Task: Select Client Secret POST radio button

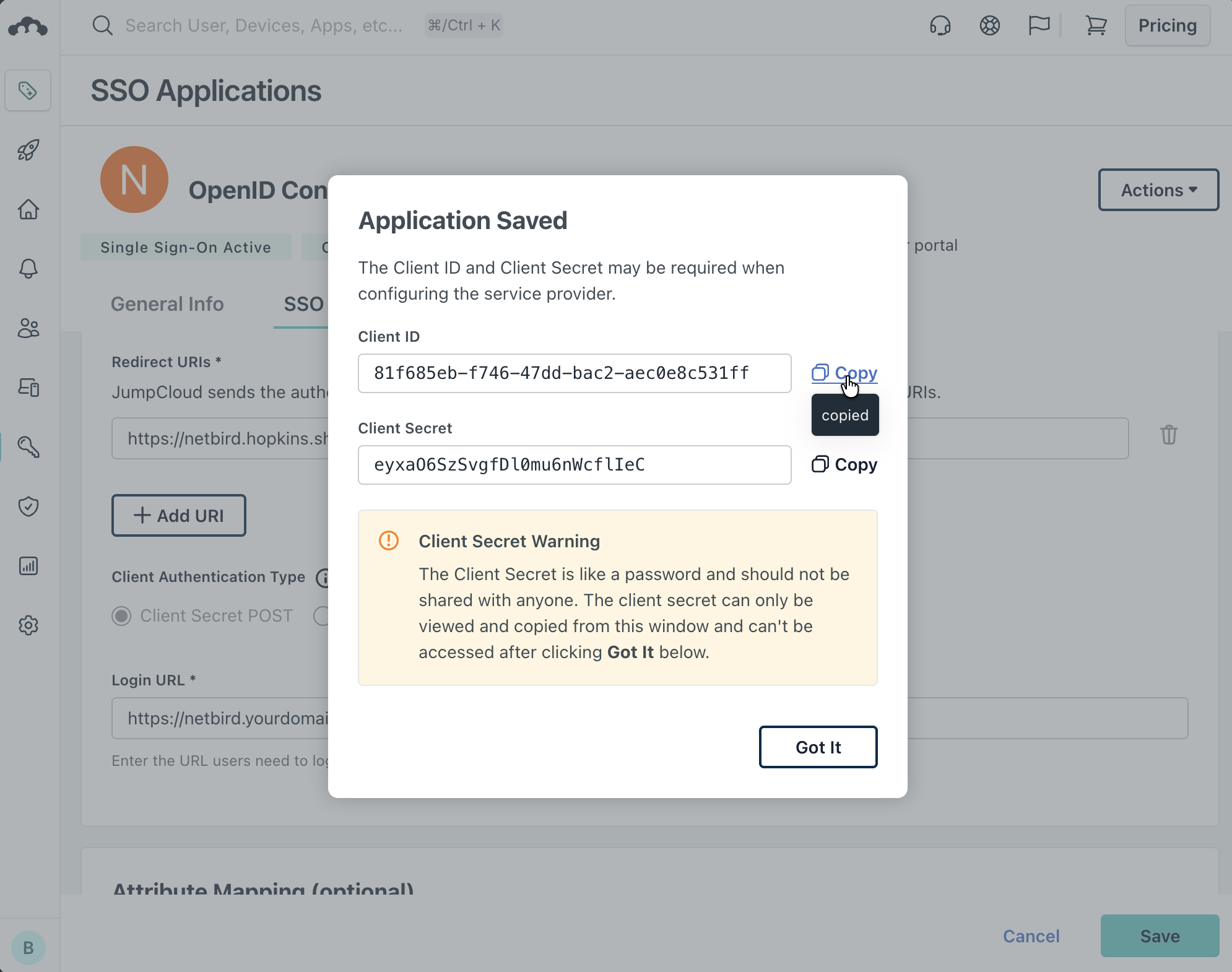Action: coord(121,616)
